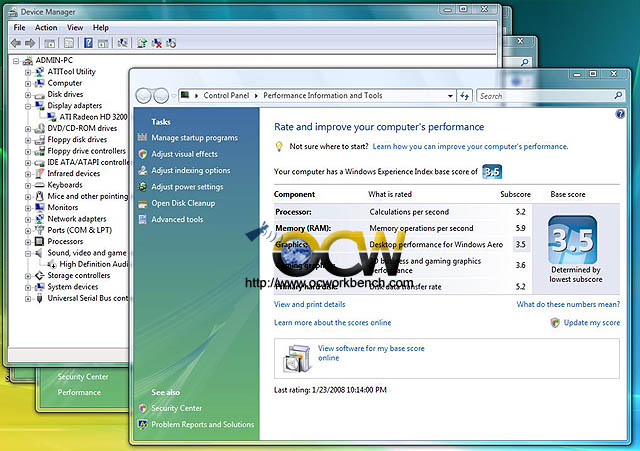Click Update driver toolbar icon in Device Manager
The image size is (640, 451).
pyautogui.click(x=142, y=43)
